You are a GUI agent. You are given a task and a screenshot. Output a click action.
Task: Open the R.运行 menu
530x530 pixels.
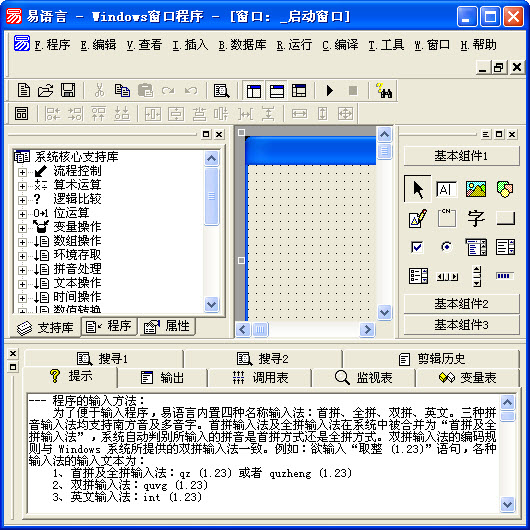pos(294,45)
